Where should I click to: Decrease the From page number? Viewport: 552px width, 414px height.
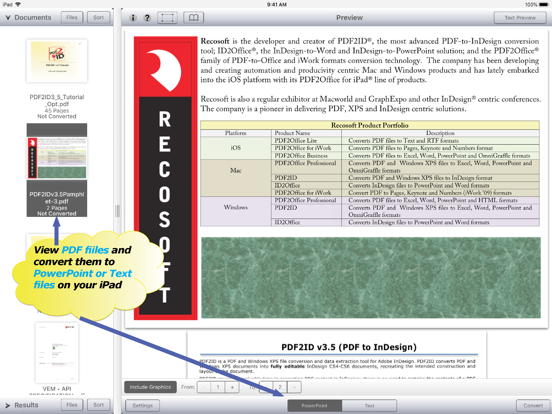pyautogui.click(x=204, y=387)
